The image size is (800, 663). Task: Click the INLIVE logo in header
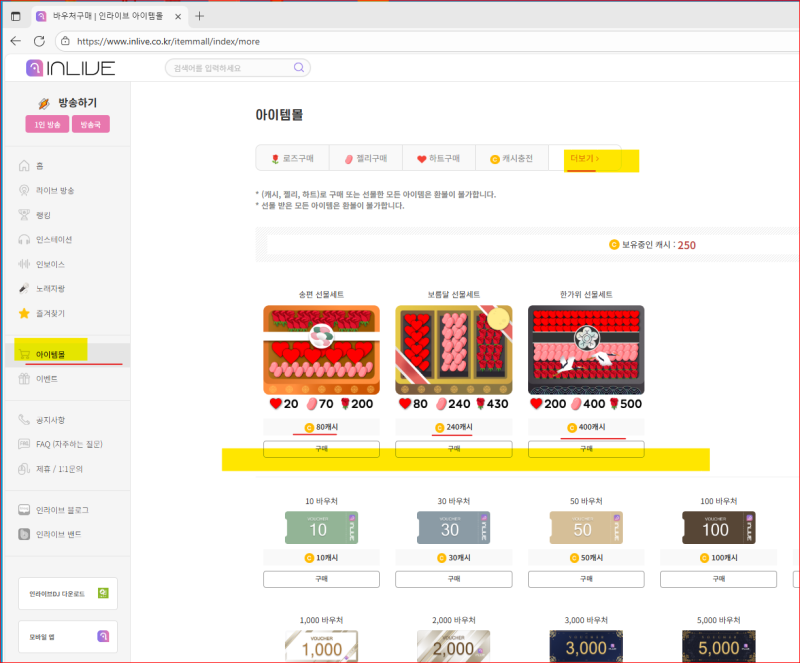(x=70, y=68)
